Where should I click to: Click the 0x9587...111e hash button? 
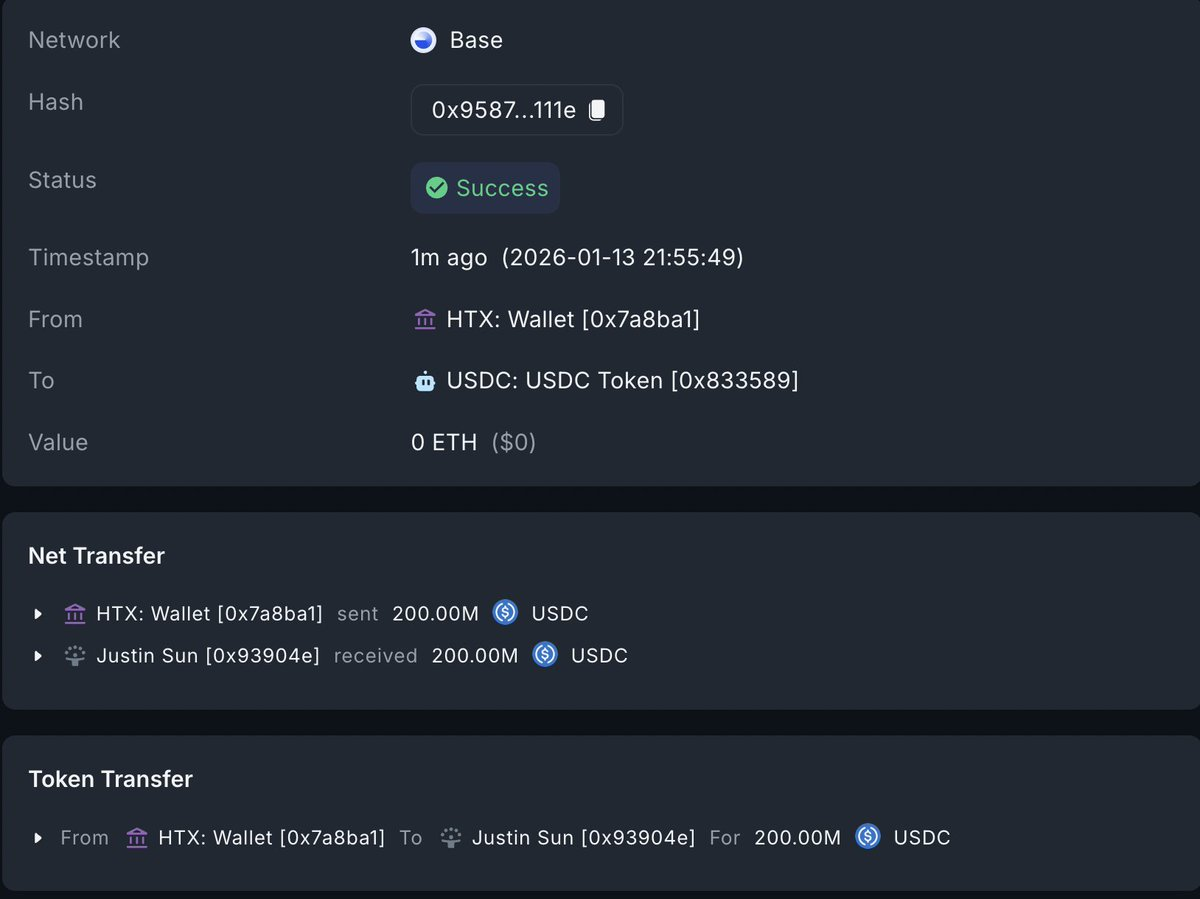(x=503, y=110)
